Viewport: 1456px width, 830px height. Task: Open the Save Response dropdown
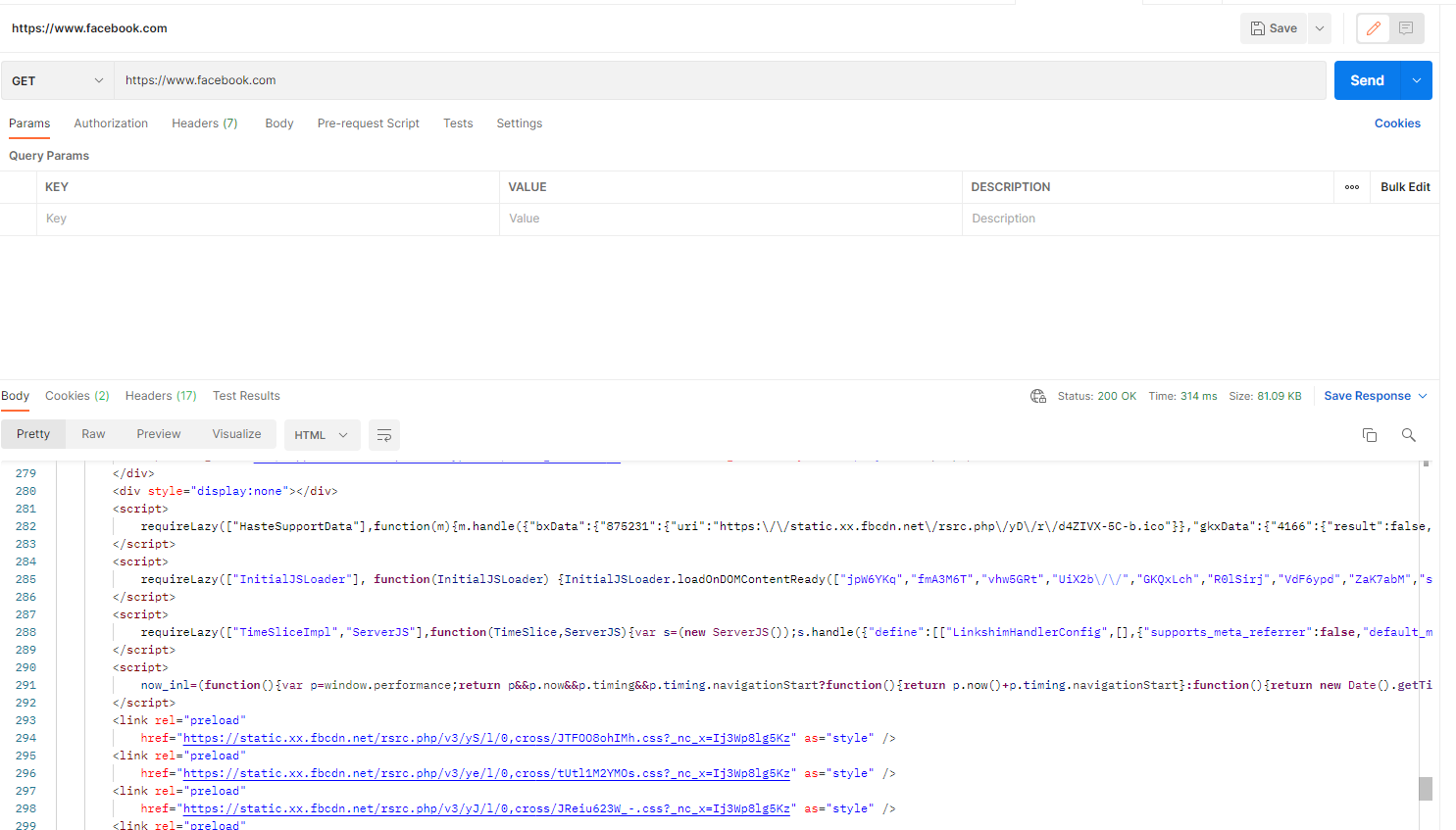[x=1376, y=396]
